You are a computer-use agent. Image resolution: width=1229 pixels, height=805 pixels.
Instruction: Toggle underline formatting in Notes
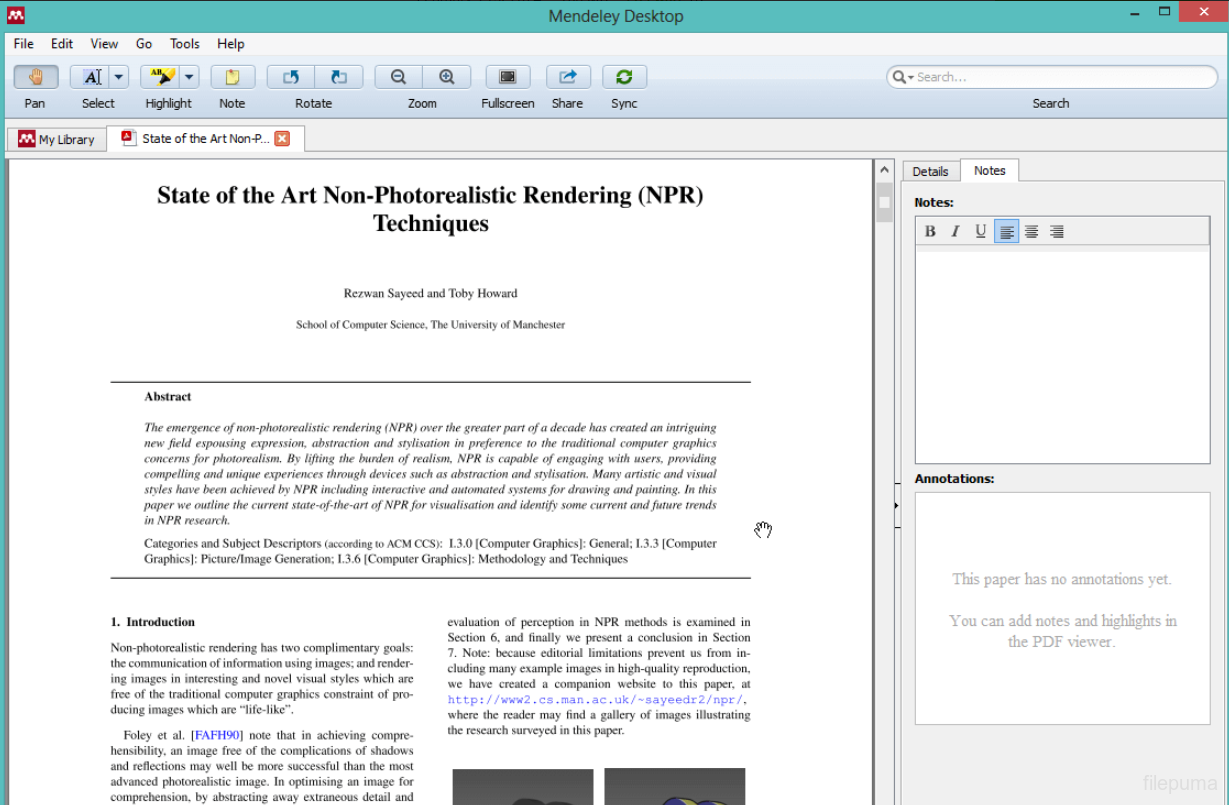click(980, 232)
